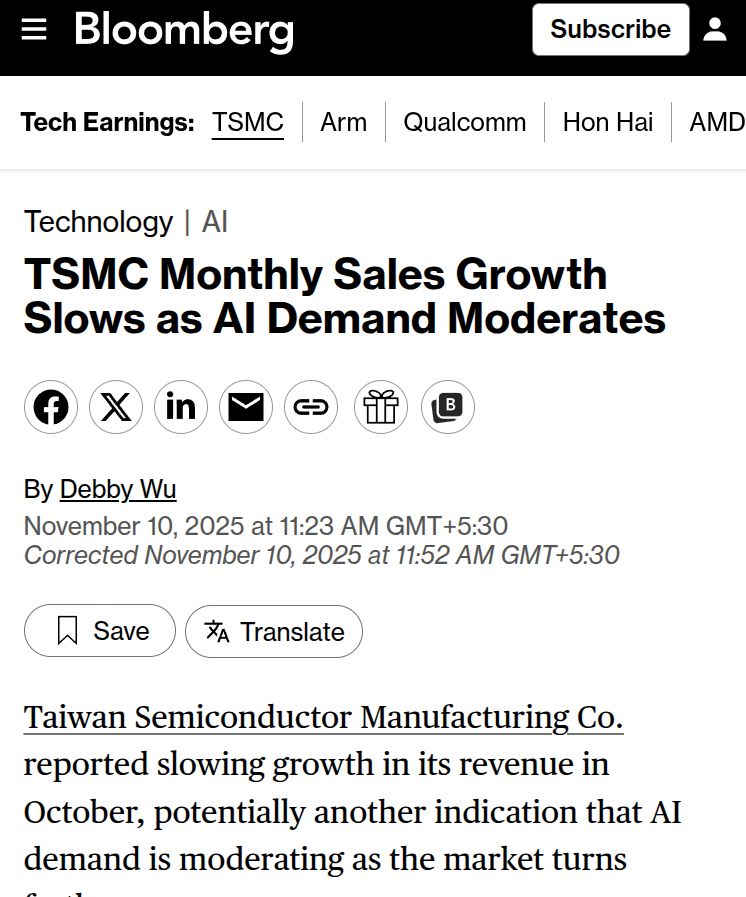Copy the article link icon
Image resolution: width=746 pixels, height=897 pixels.
pyautogui.click(x=311, y=407)
